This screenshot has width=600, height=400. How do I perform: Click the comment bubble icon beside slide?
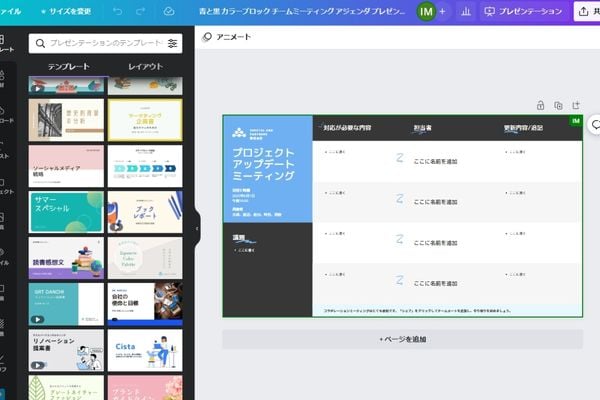tap(595, 124)
